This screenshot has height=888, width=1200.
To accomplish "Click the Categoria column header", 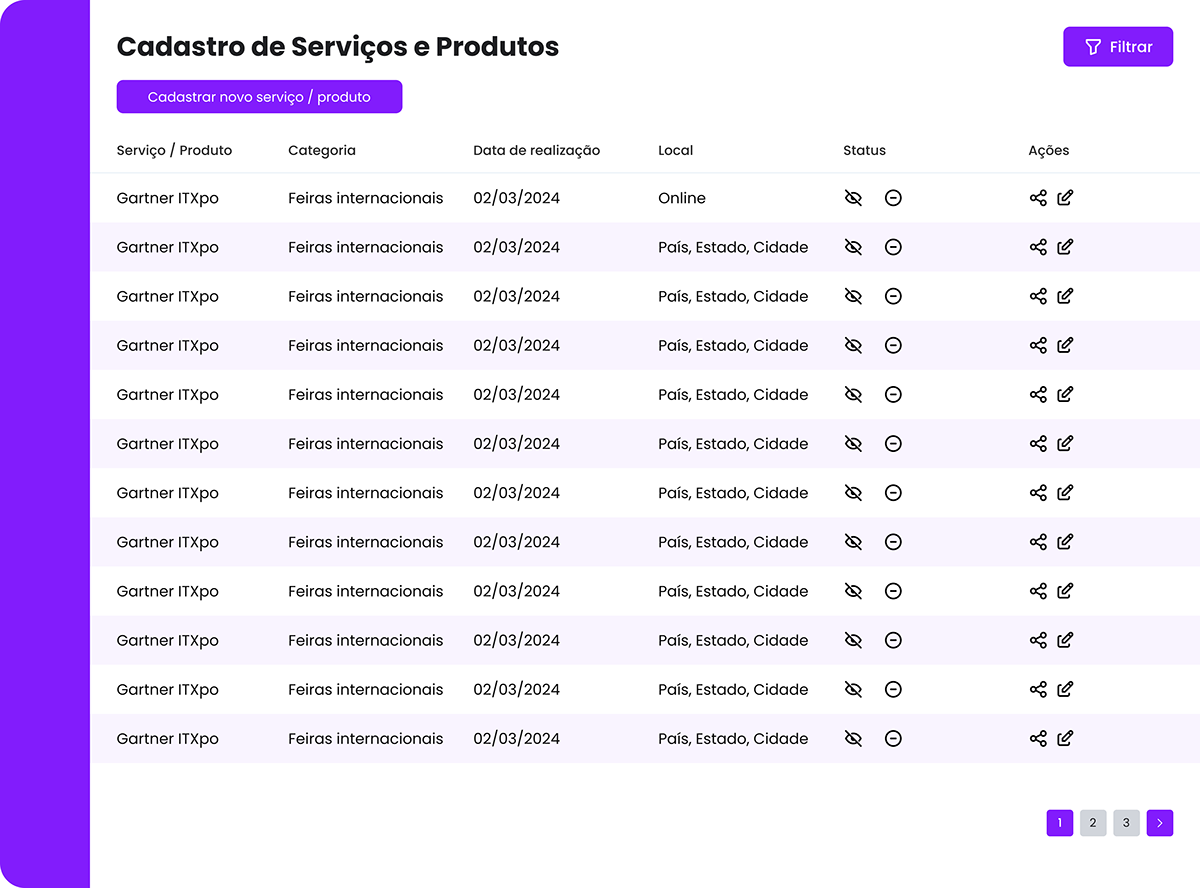I will click(322, 150).
